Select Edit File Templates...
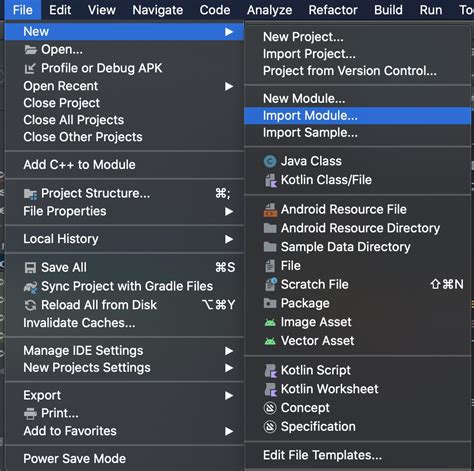Screen dimensions: 474x471 coord(358,455)
